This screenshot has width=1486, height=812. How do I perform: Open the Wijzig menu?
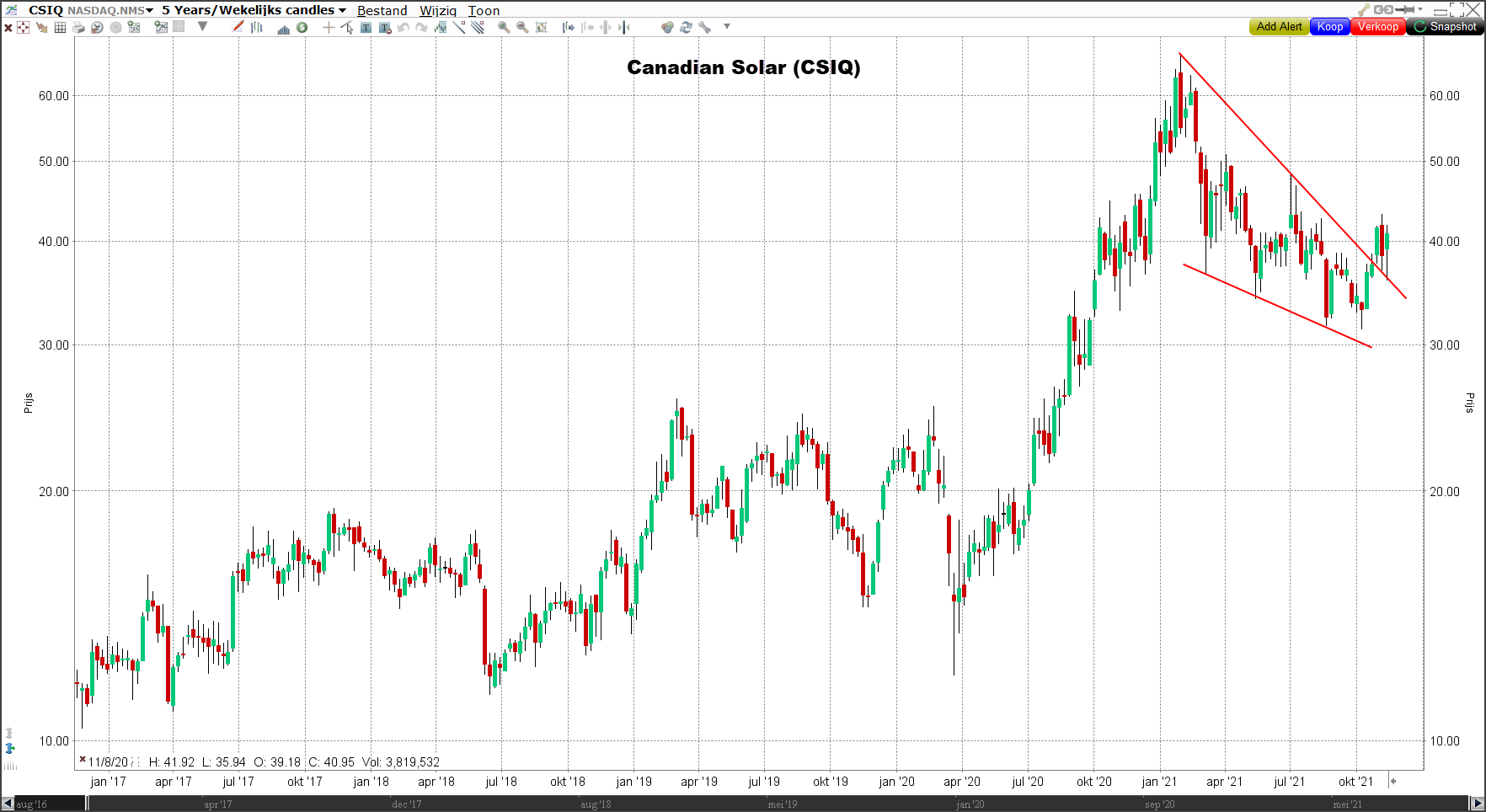(x=438, y=11)
